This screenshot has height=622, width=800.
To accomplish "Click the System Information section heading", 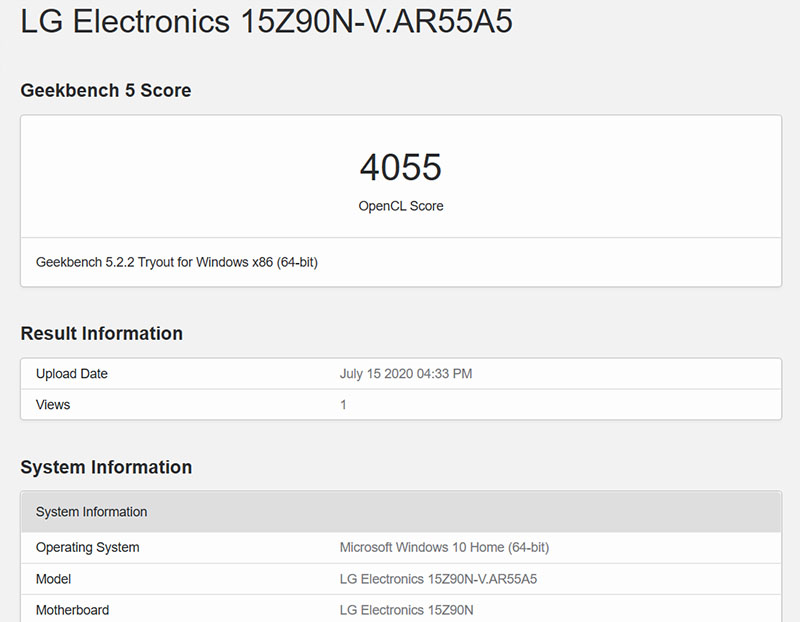I will (x=109, y=467).
